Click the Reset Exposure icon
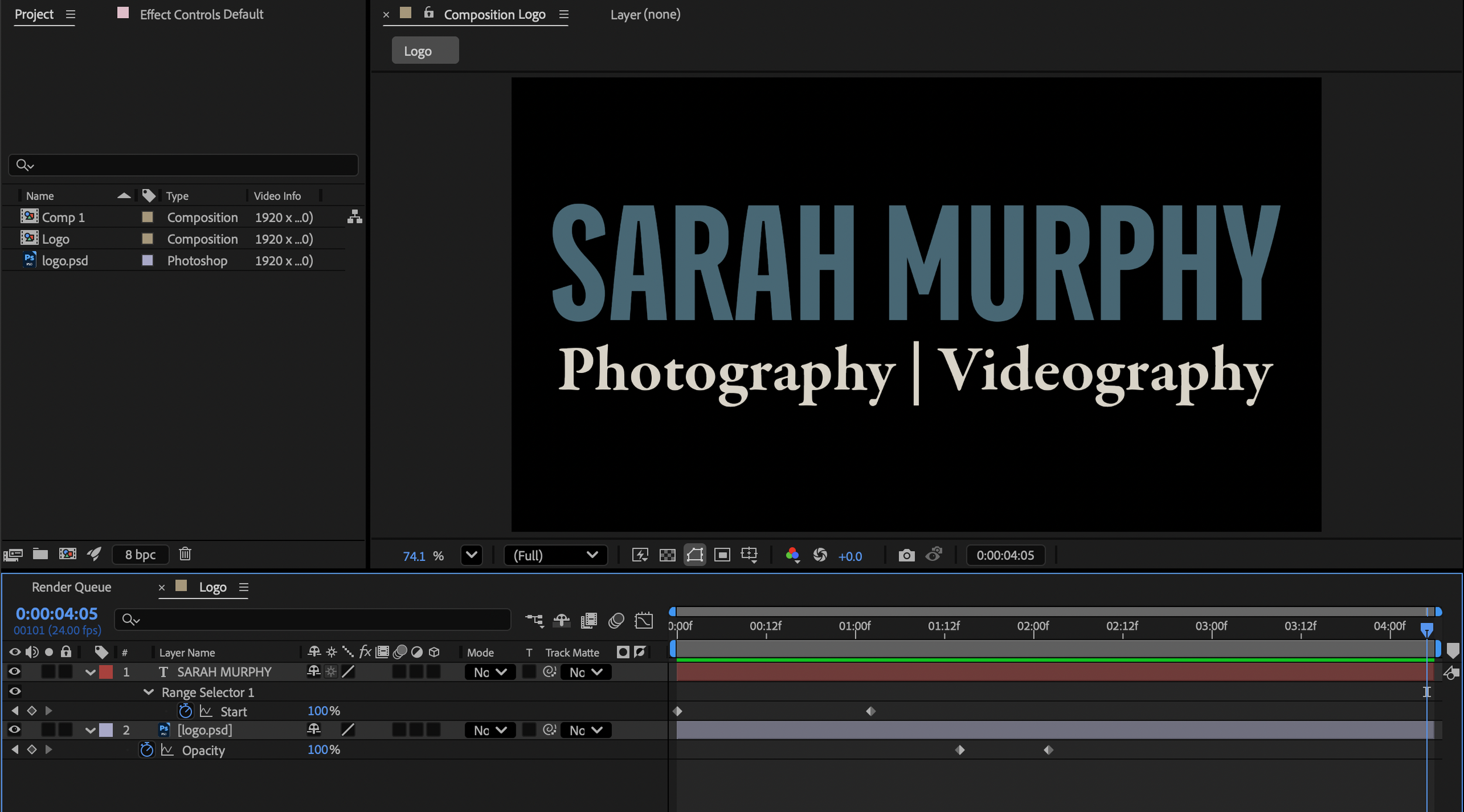1464x812 pixels. [820, 555]
